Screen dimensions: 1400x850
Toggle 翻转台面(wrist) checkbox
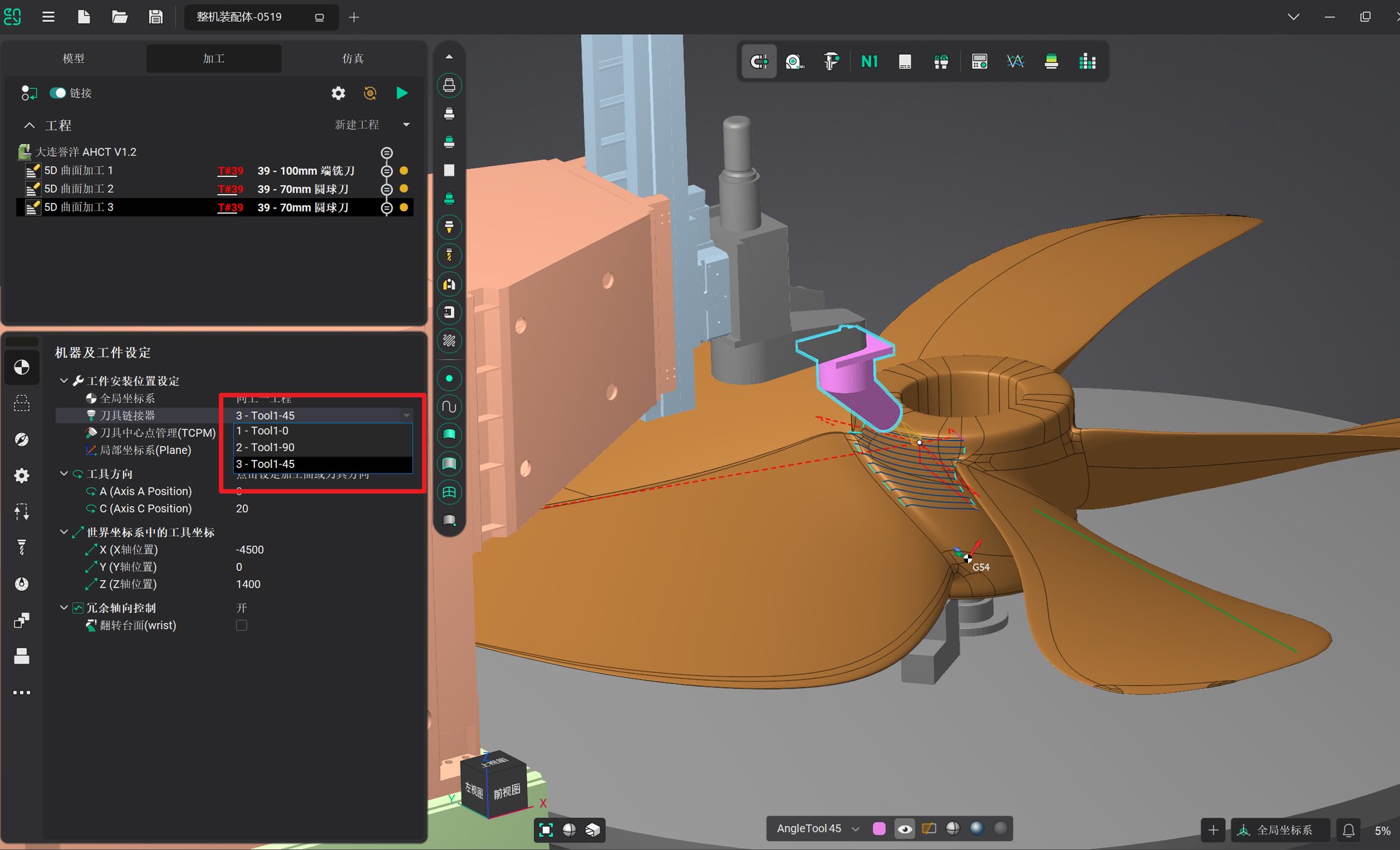coord(241,625)
